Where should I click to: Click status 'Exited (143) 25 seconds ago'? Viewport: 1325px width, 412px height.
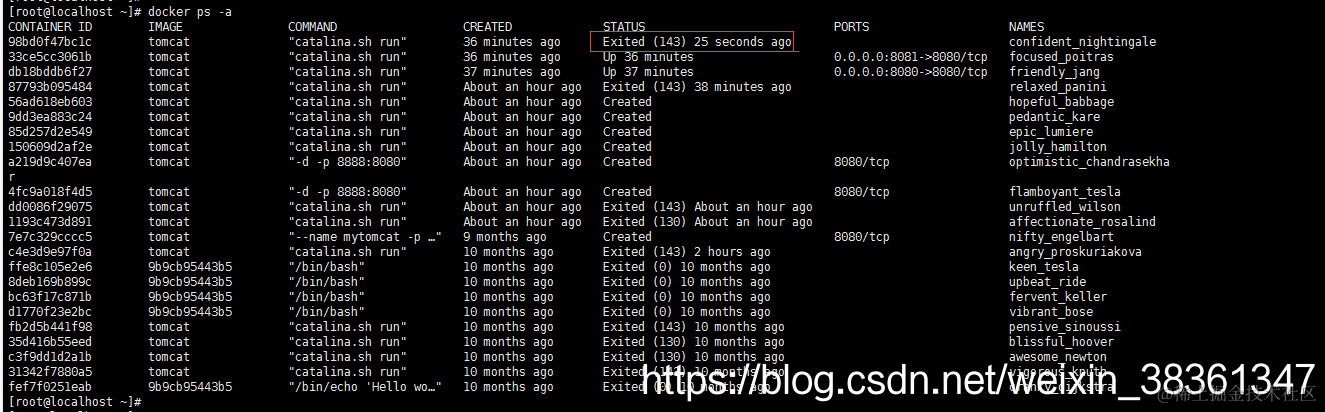pyautogui.click(x=697, y=42)
